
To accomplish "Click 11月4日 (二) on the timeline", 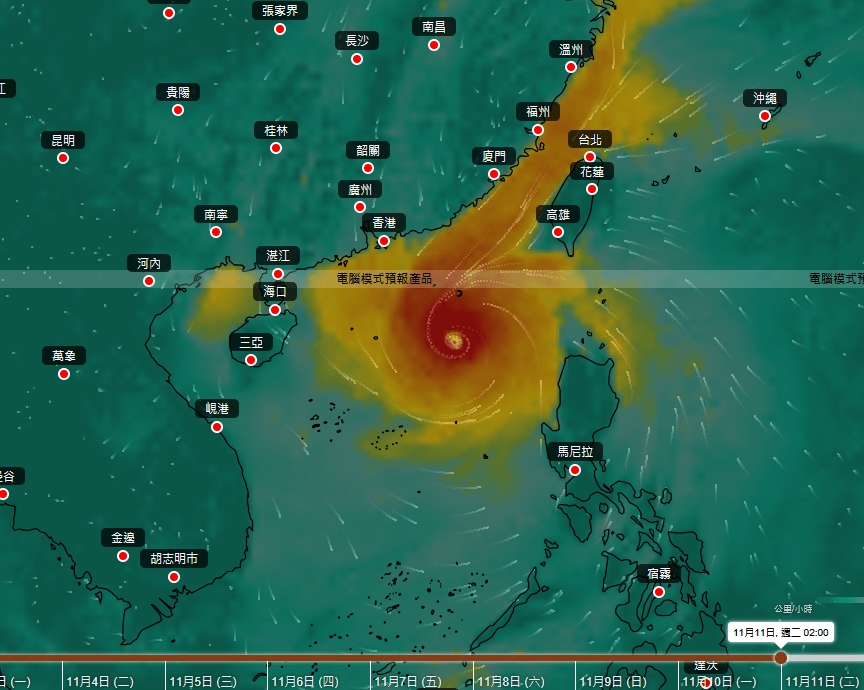I will tap(99, 681).
